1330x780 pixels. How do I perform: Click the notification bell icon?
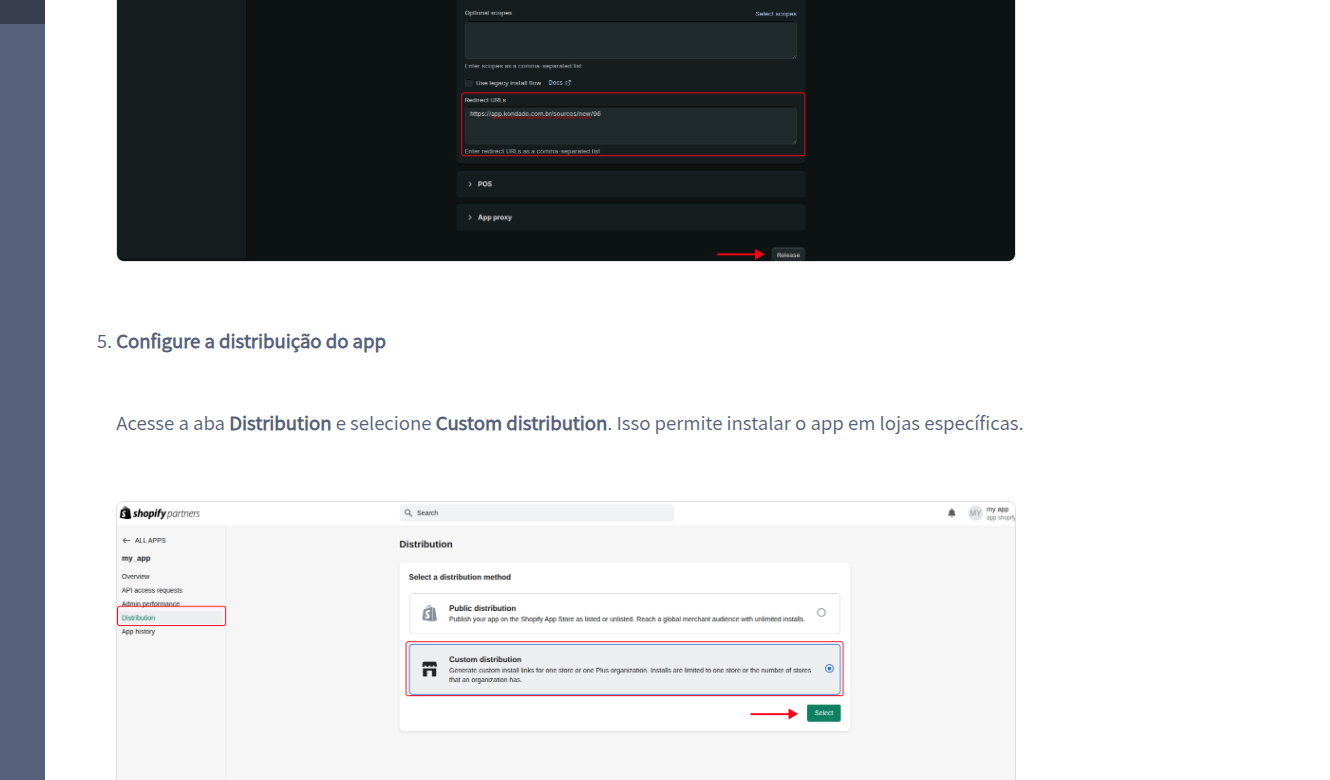(951, 513)
